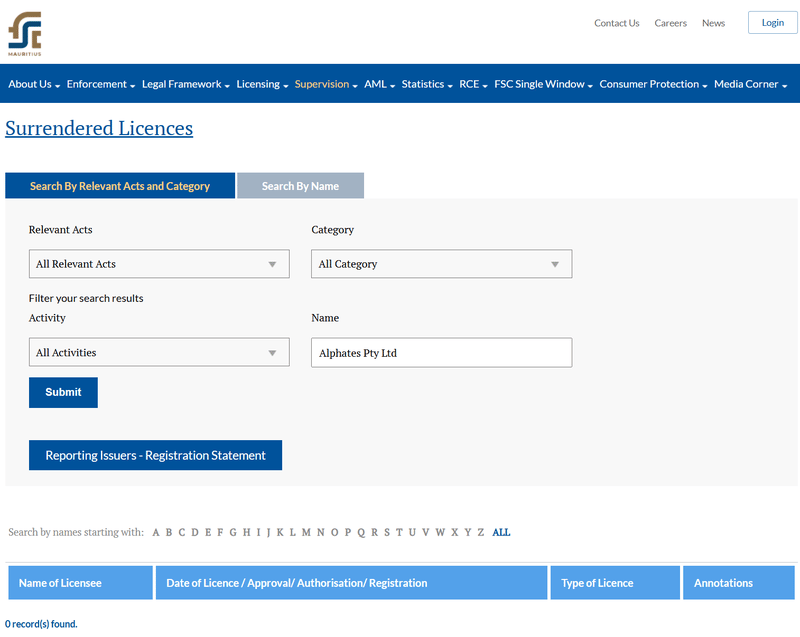Screen dimensions: 800x637
Task: Click the FSC Mauritius logo
Action: coord(24,34)
